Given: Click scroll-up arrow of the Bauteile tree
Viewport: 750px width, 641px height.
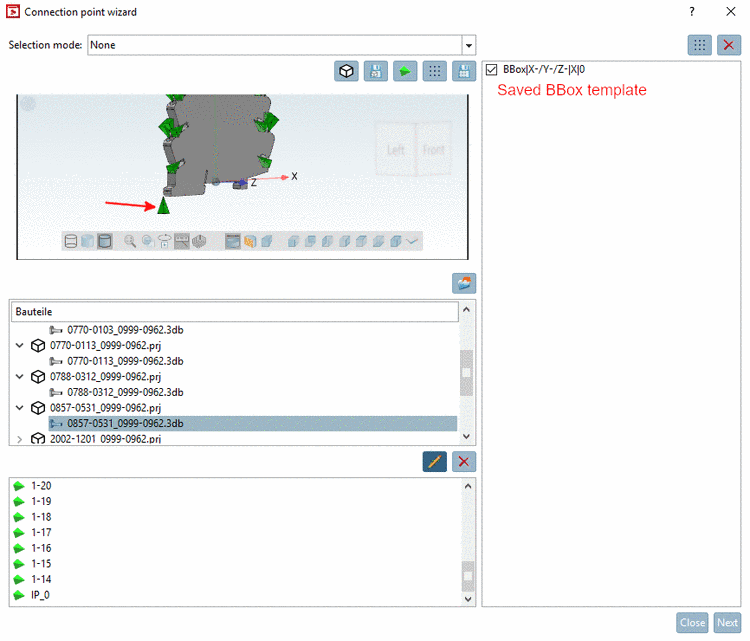Looking at the screenshot, I should tap(466, 310).
